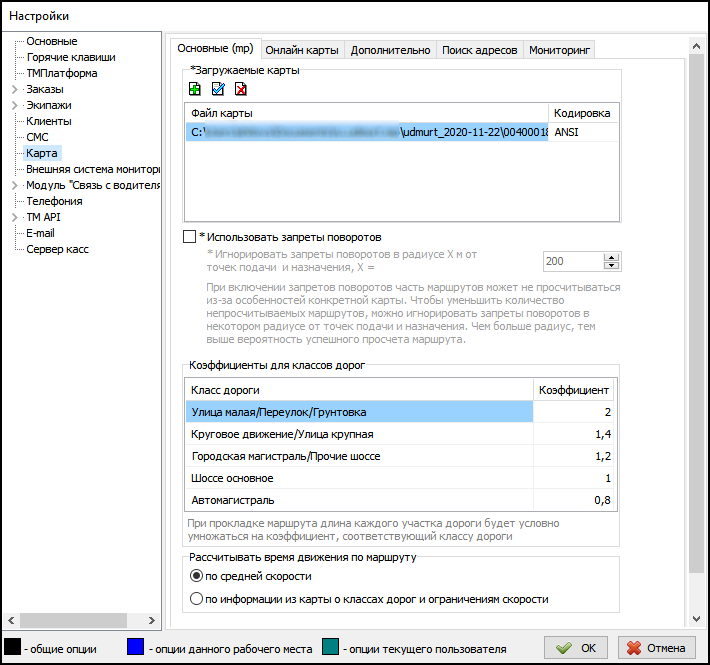Click the black 'общие опции' legend square
The image size is (710, 665).
[x=13, y=648]
